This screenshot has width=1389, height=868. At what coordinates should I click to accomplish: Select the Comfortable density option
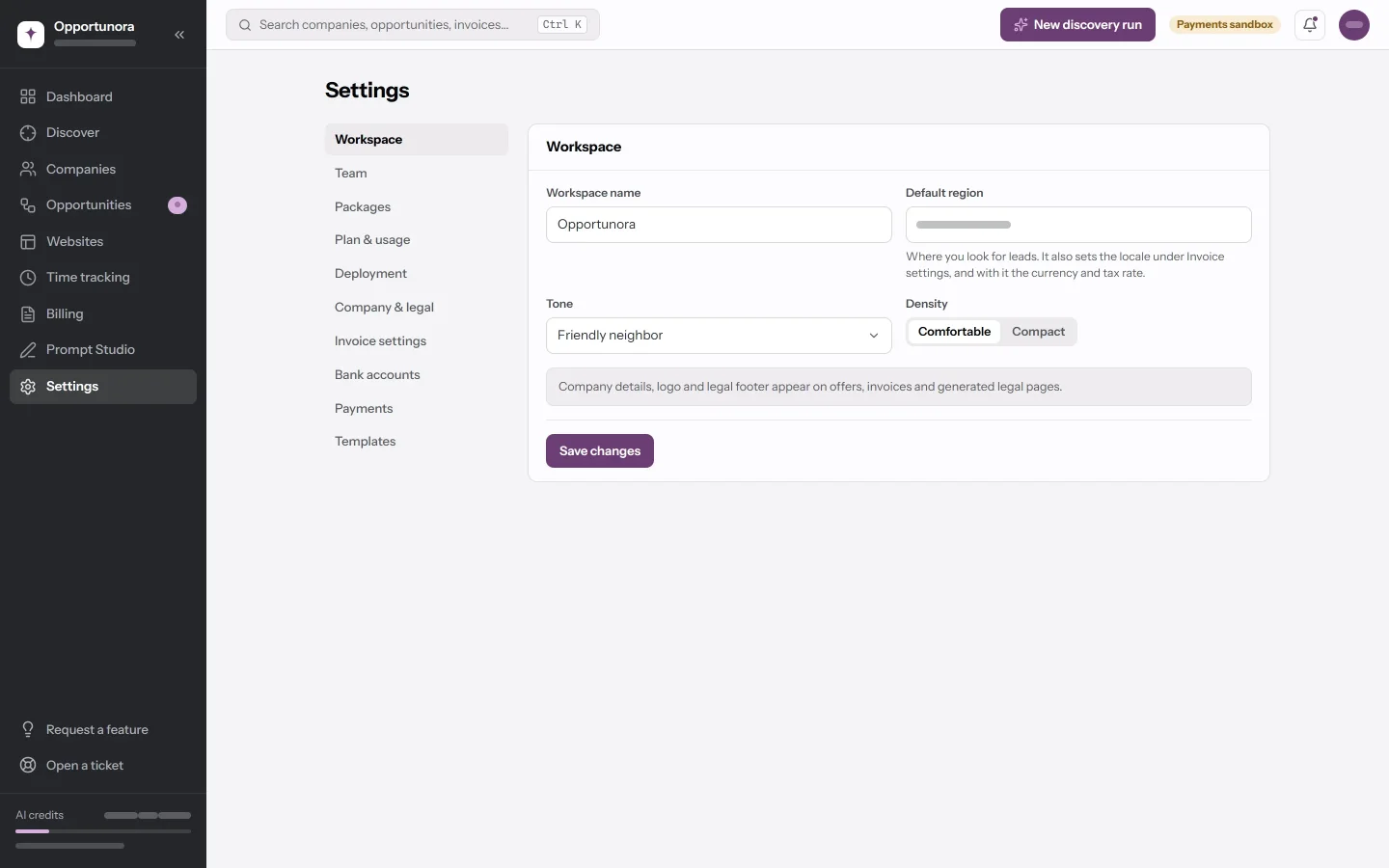954,332
